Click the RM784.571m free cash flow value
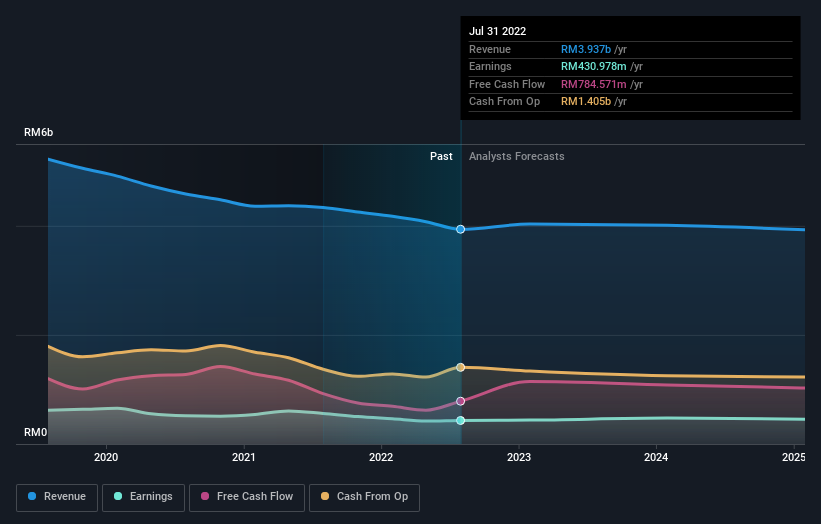The image size is (821, 524). point(593,84)
